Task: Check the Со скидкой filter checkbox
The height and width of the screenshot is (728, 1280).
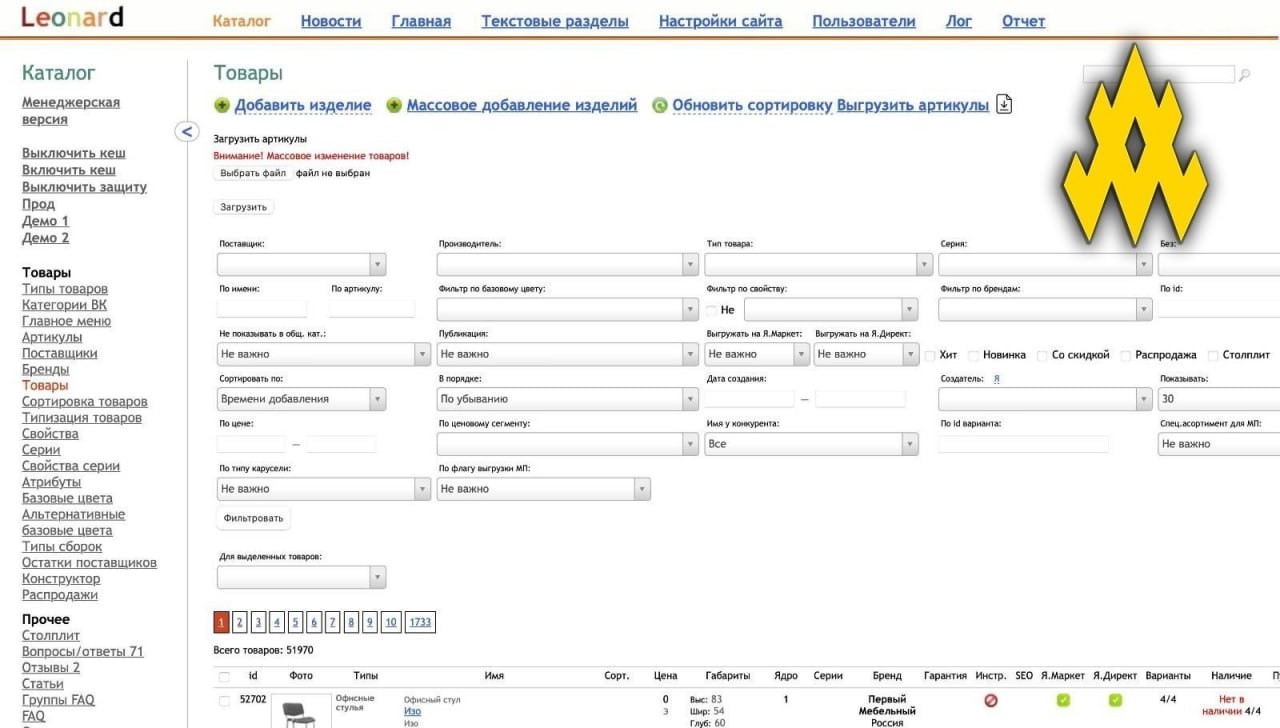Action: click(1042, 355)
